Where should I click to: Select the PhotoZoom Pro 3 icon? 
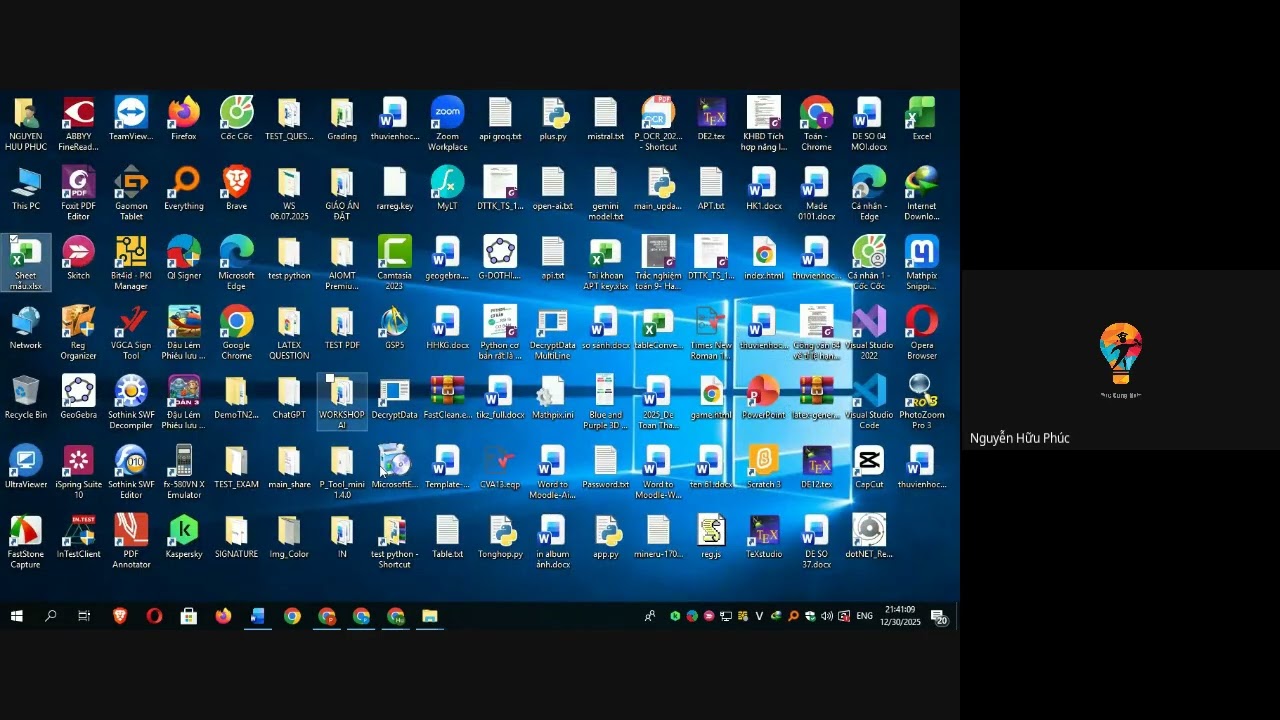[922, 402]
